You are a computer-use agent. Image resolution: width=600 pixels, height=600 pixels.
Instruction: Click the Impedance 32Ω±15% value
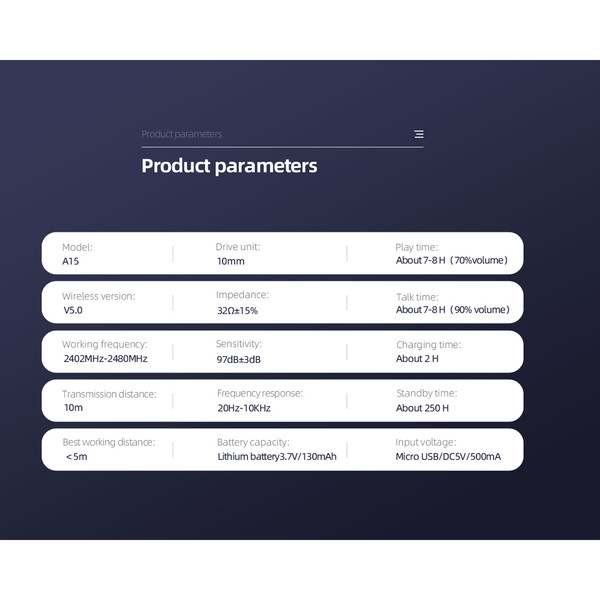tap(237, 310)
